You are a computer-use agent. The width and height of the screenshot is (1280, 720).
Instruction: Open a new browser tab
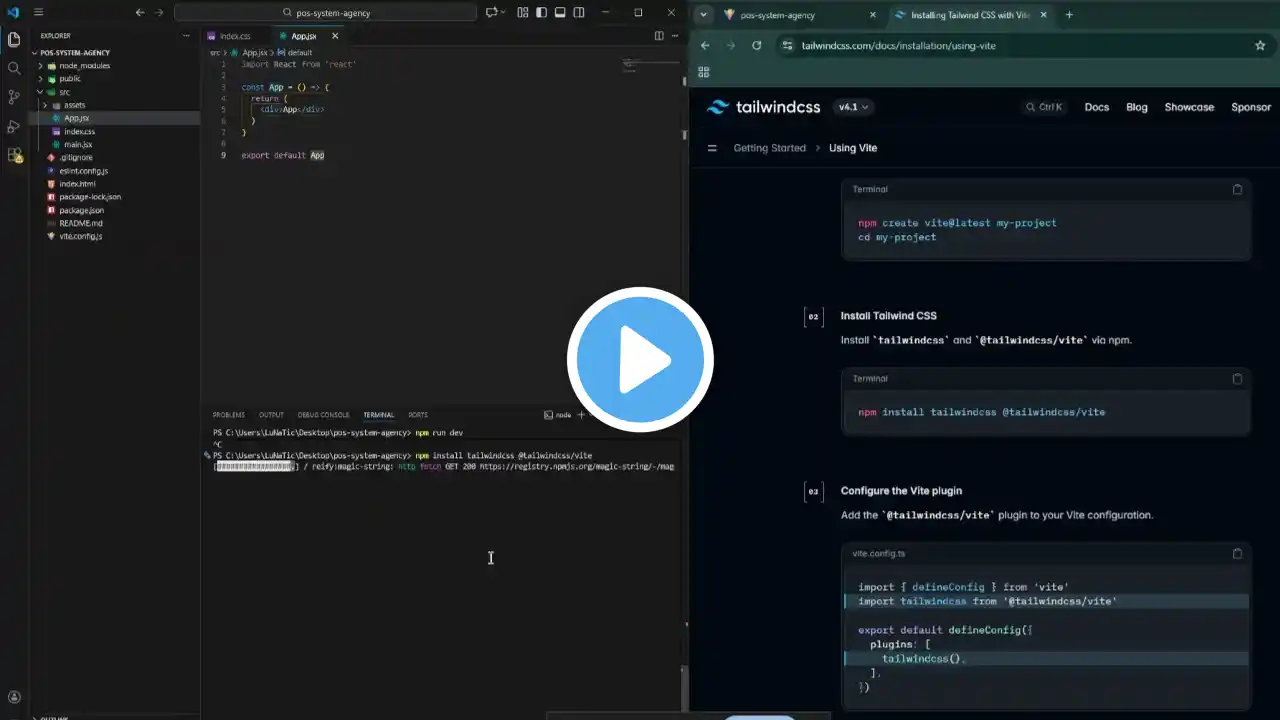(1069, 15)
